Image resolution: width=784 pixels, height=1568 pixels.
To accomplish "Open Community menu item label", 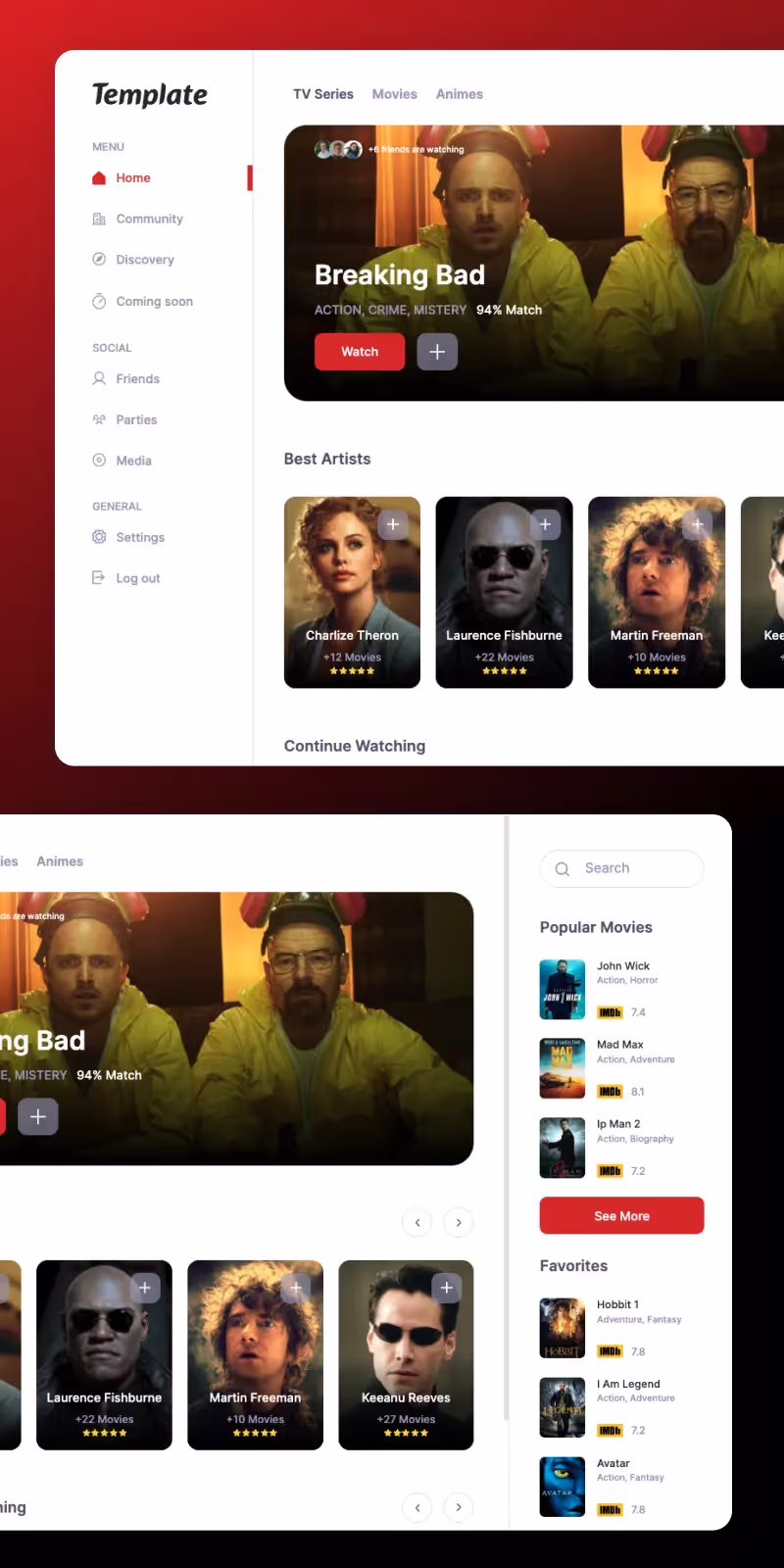I will pos(150,220).
